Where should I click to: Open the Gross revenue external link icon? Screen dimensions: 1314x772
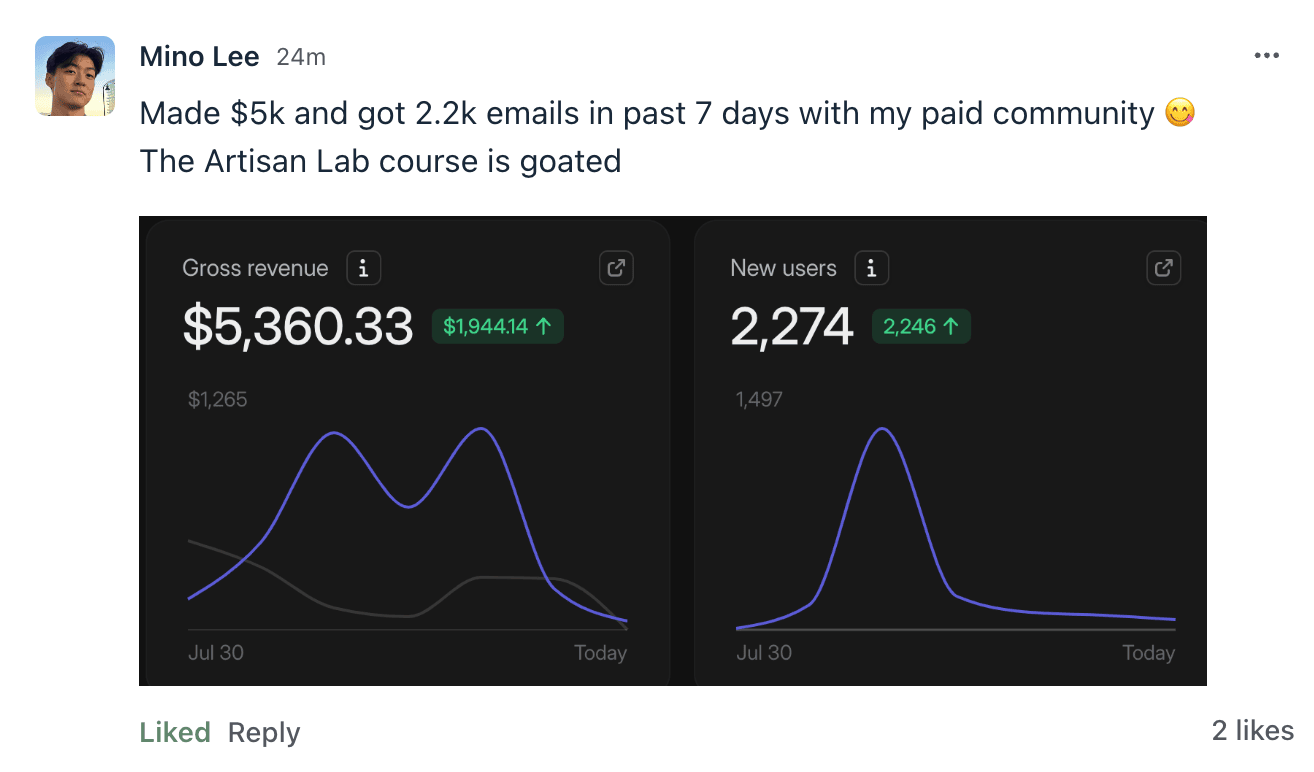coord(616,268)
